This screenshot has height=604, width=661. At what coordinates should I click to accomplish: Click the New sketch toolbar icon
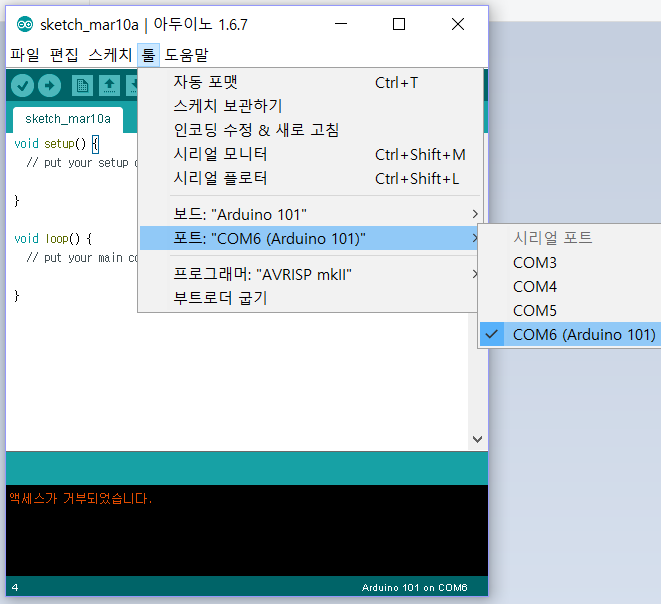[82, 86]
